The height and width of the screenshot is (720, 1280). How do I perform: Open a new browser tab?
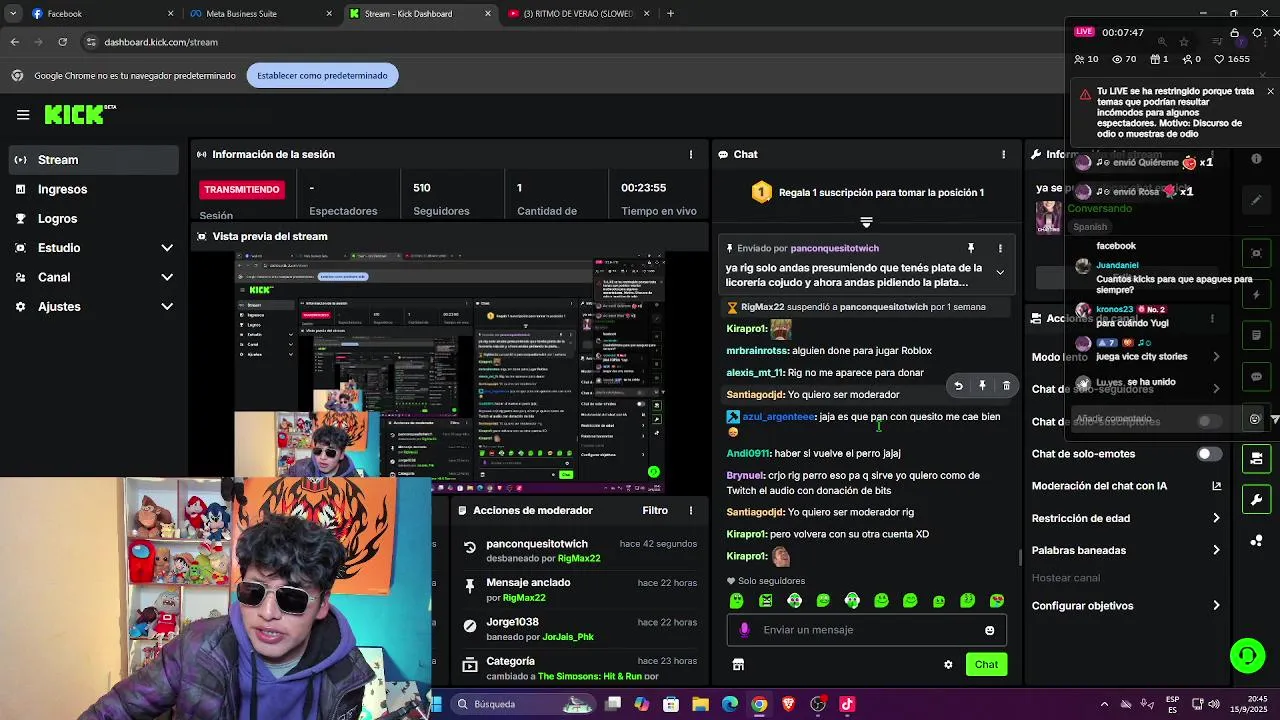[x=670, y=13]
